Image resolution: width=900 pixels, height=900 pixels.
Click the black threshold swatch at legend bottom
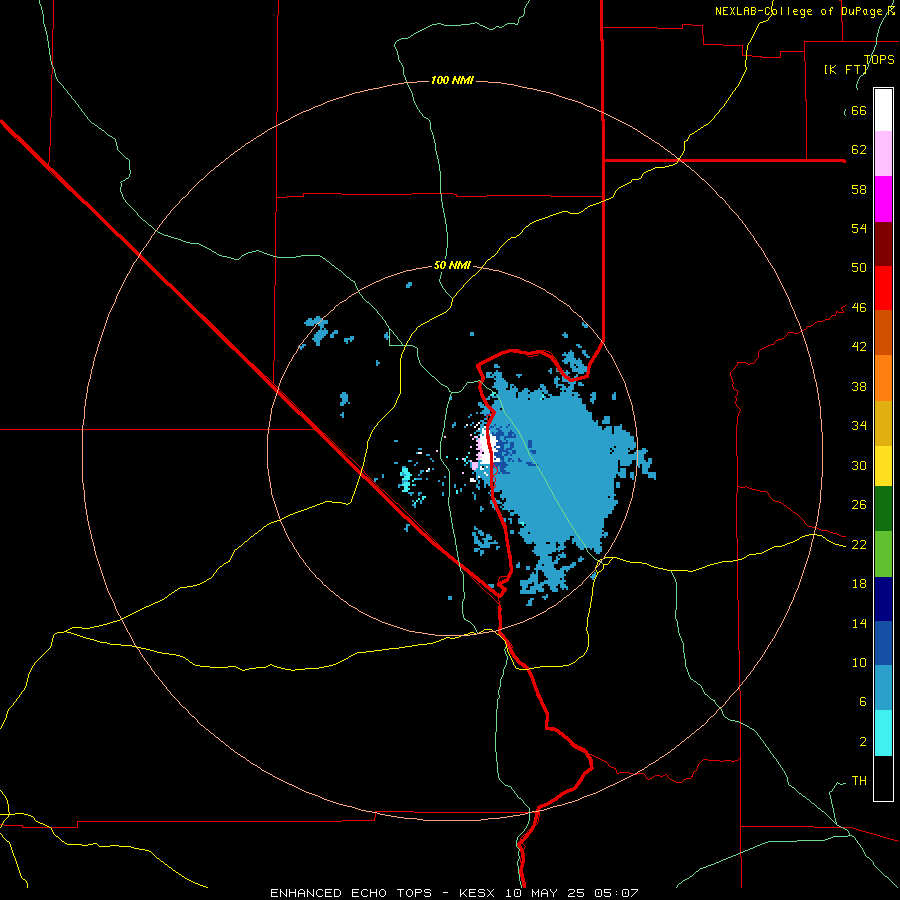pyautogui.click(x=883, y=778)
